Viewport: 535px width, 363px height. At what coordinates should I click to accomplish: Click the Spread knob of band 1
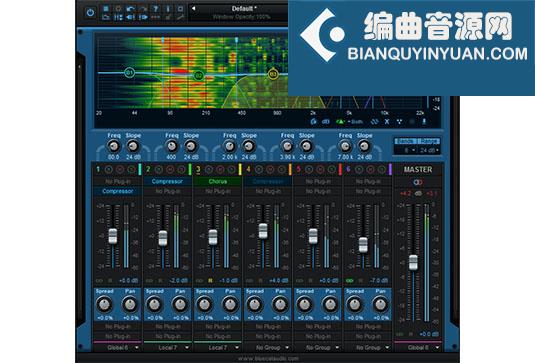(104, 304)
